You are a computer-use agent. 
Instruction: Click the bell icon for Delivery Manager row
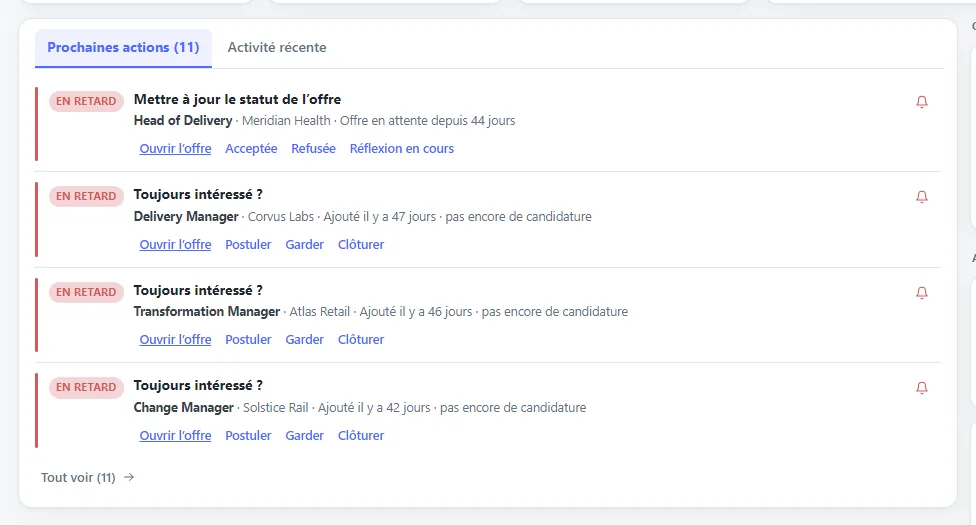(x=922, y=197)
